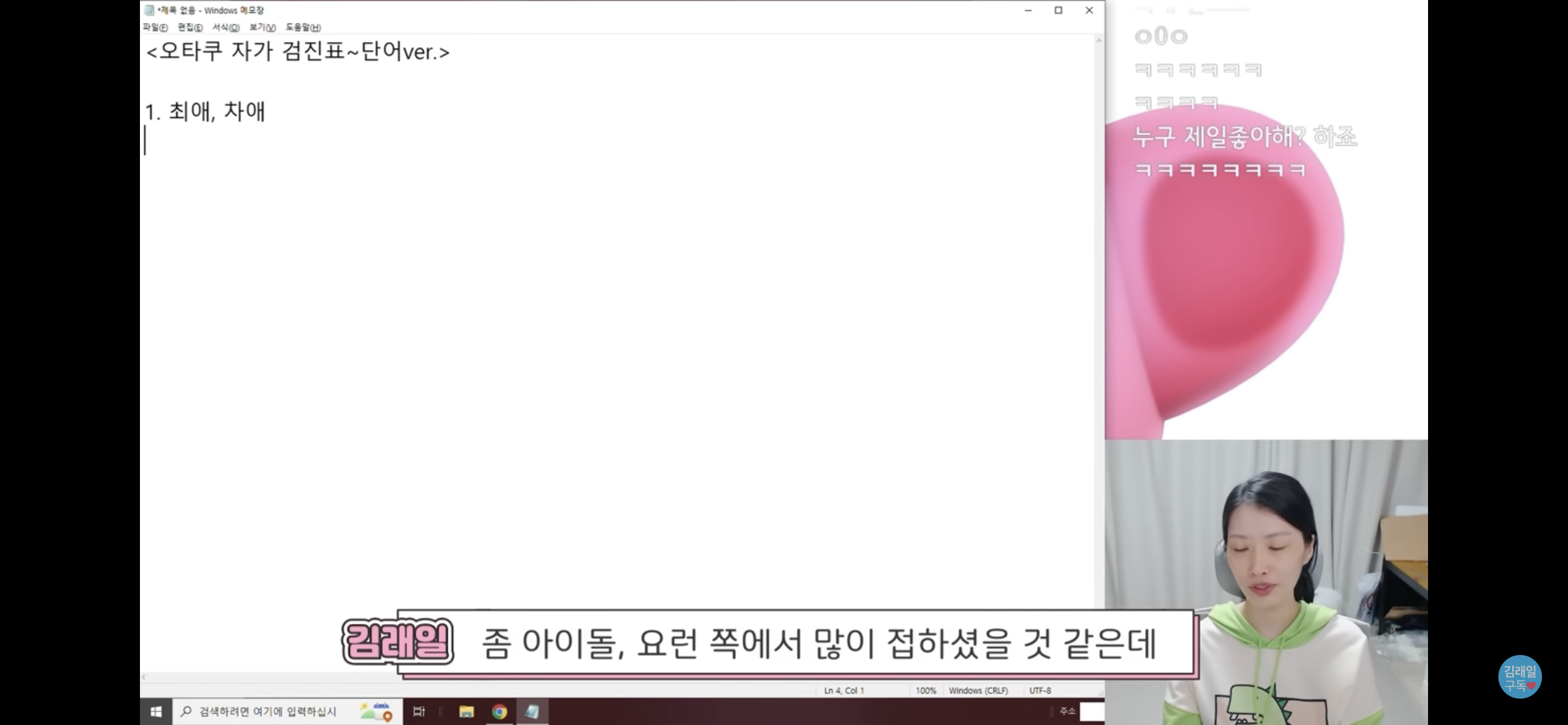Open the 서식(O) menu
Screen dimensions: 1568x725
(225, 27)
